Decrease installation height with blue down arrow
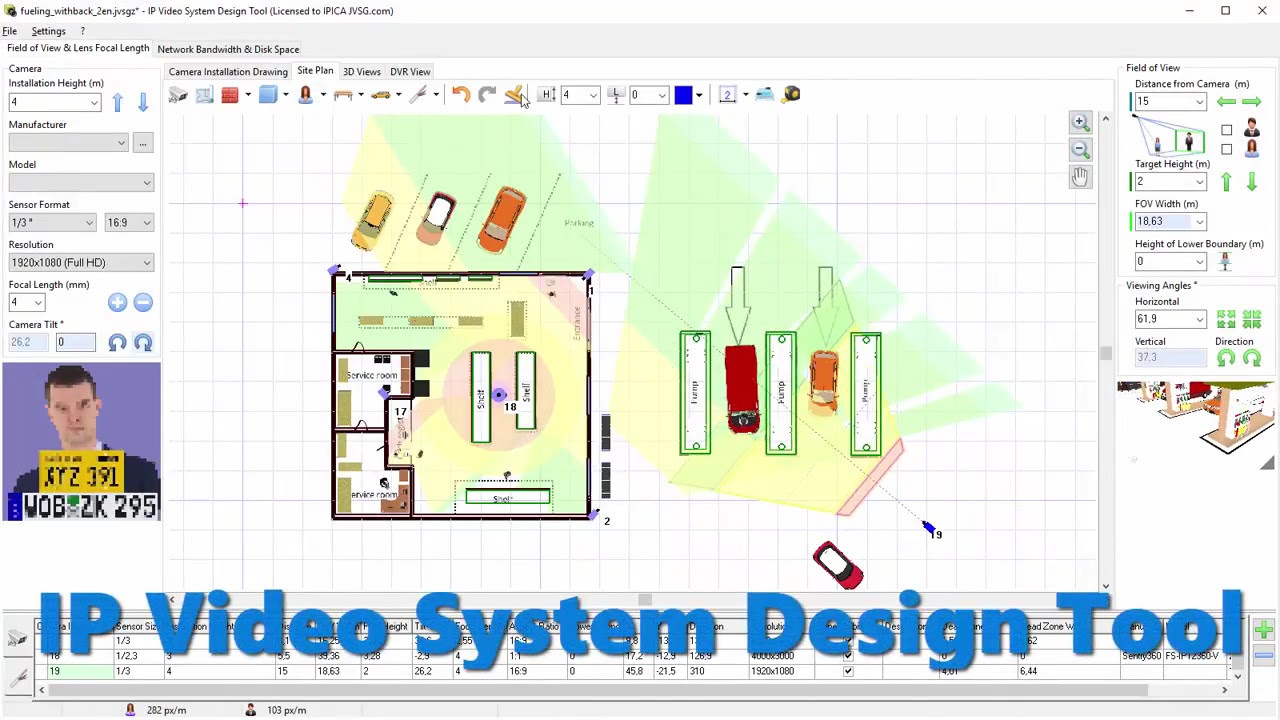Screen dimensions: 1280x720 click(x=142, y=102)
